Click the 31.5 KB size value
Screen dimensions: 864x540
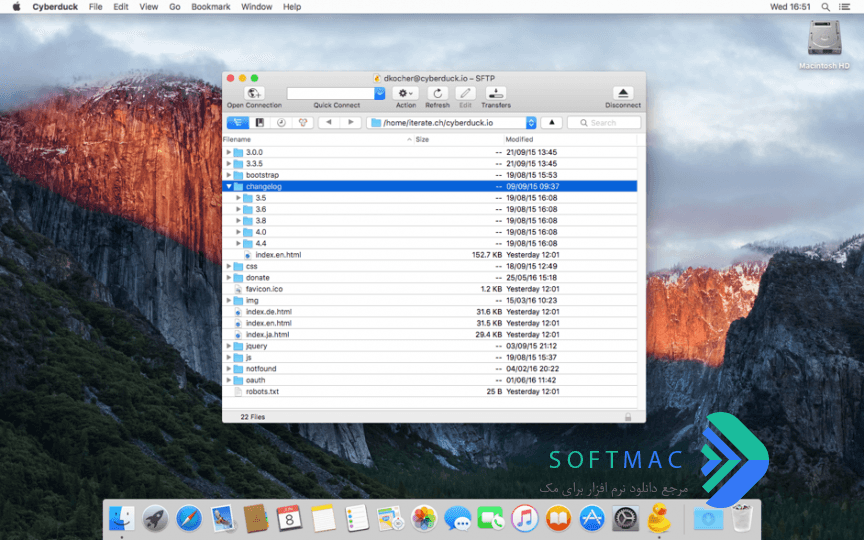[489, 323]
